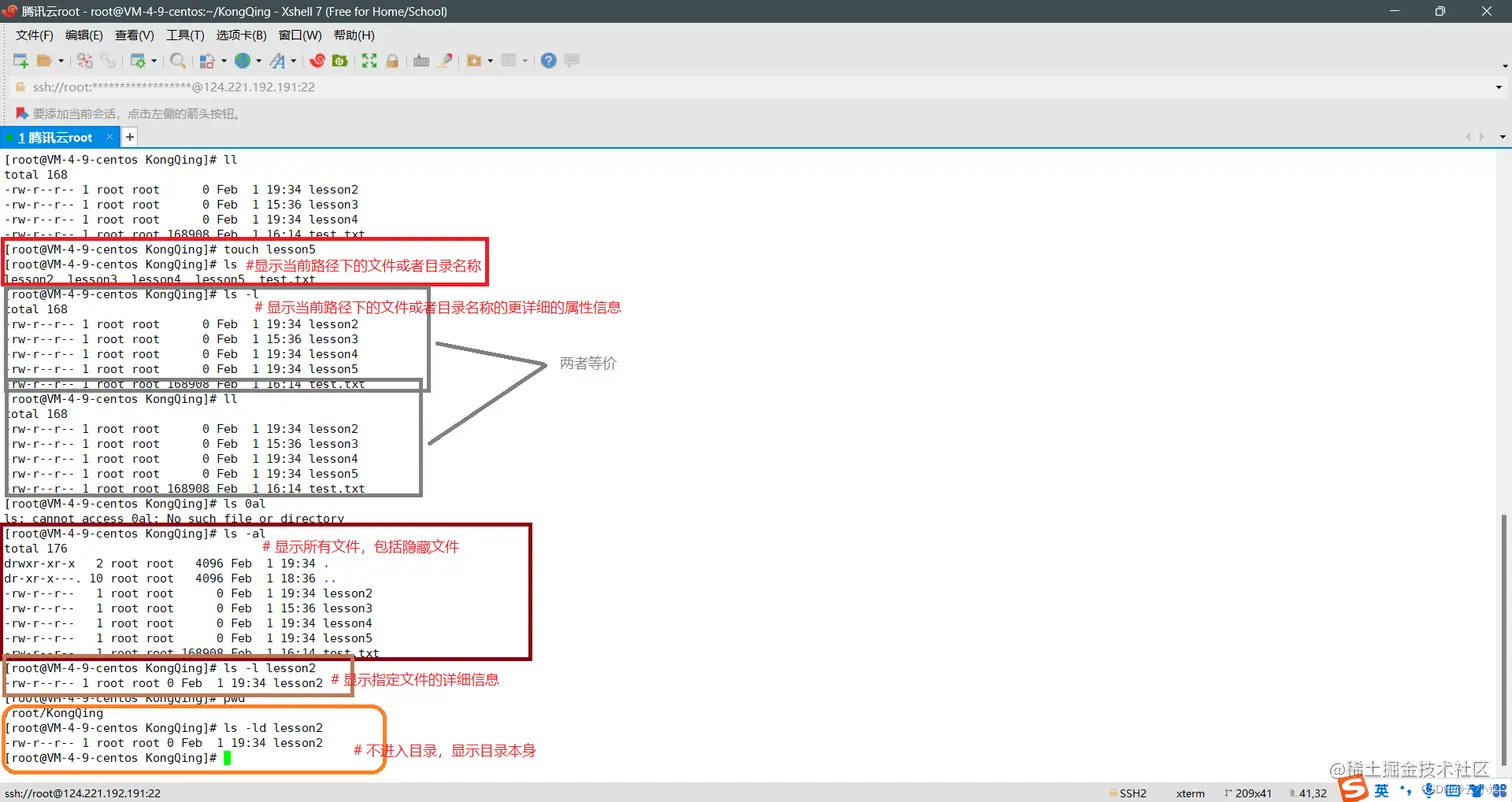Click the Open session folder icon
The width and height of the screenshot is (1512, 802).
coord(44,61)
